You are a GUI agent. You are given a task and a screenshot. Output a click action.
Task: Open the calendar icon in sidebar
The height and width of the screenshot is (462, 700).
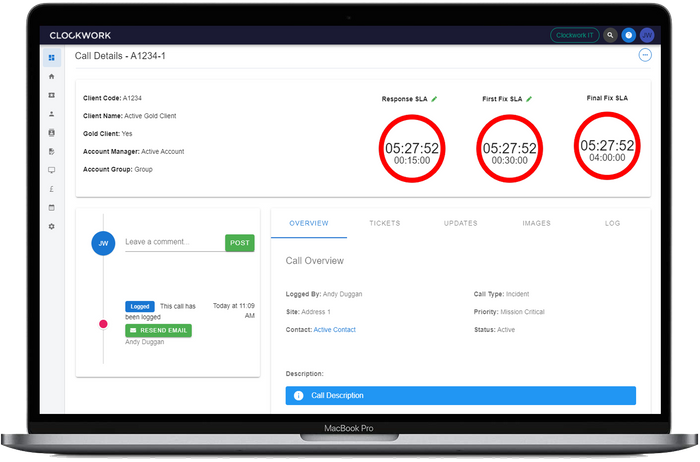(52, 208)
